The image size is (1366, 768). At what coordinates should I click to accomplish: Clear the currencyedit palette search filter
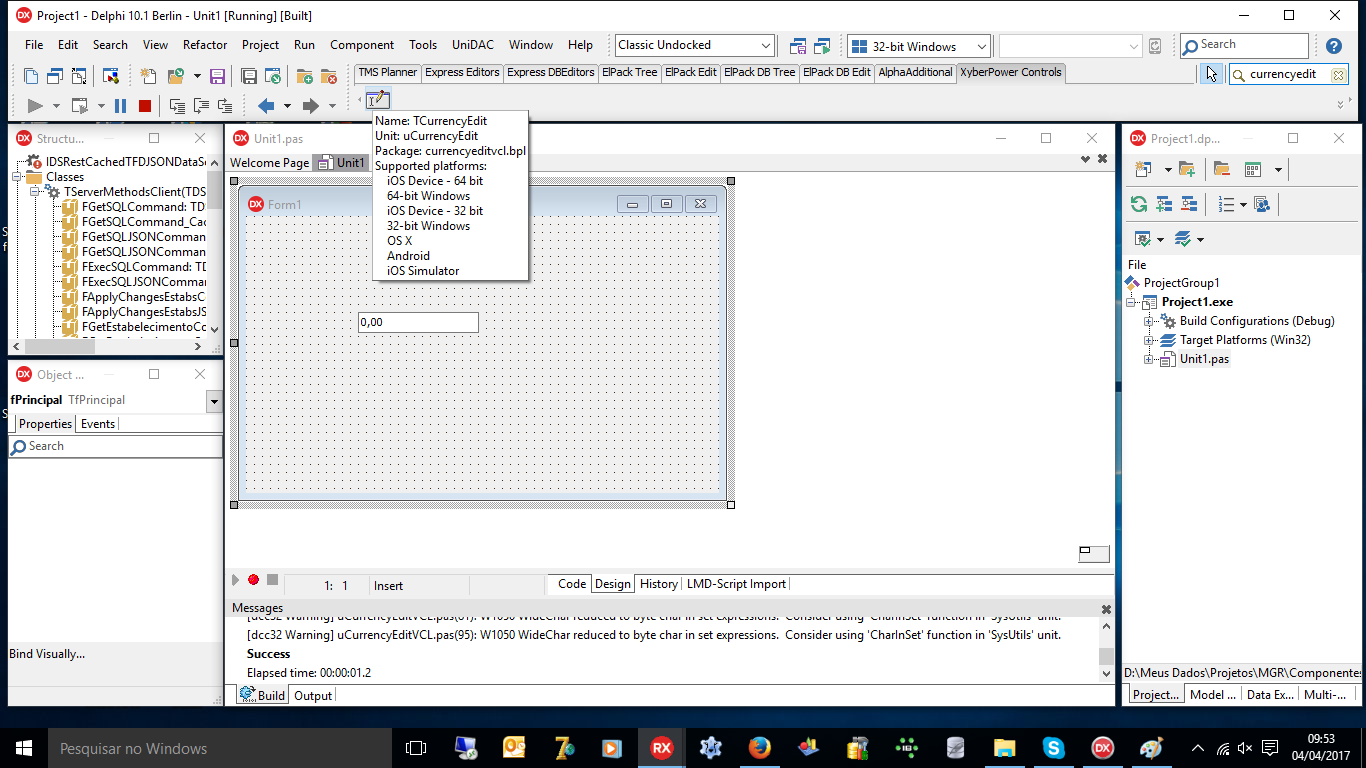1338,75
